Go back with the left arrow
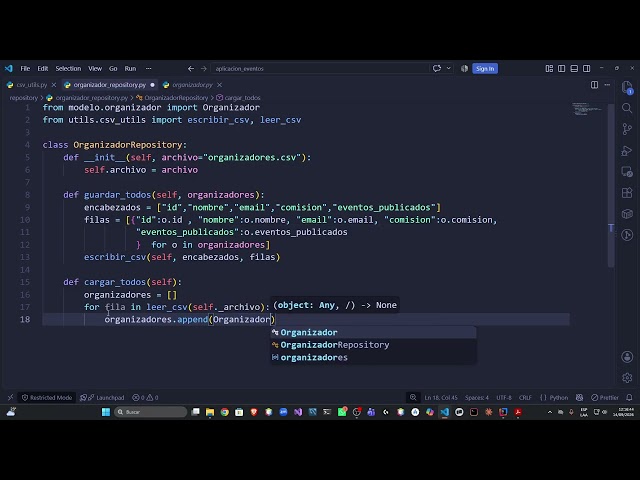640x480 pixels. [x=191, y=69]
